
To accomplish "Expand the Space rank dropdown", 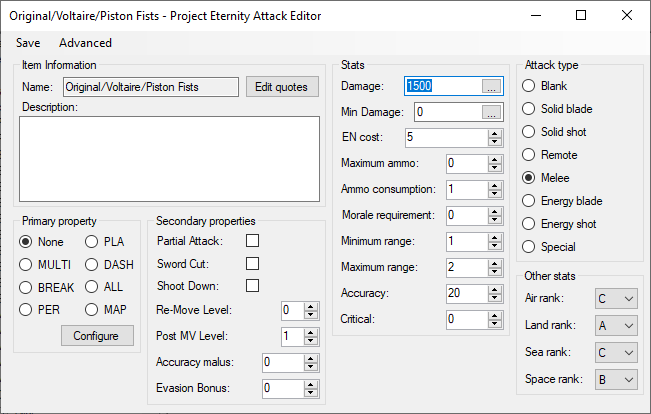I will 616,380.
